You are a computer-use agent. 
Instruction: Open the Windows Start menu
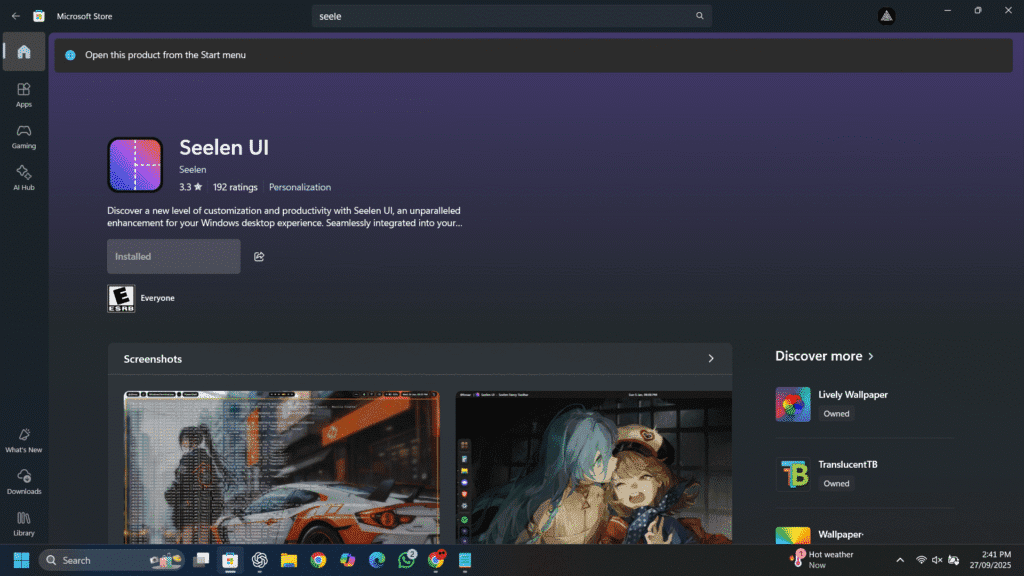click(22, 560)
